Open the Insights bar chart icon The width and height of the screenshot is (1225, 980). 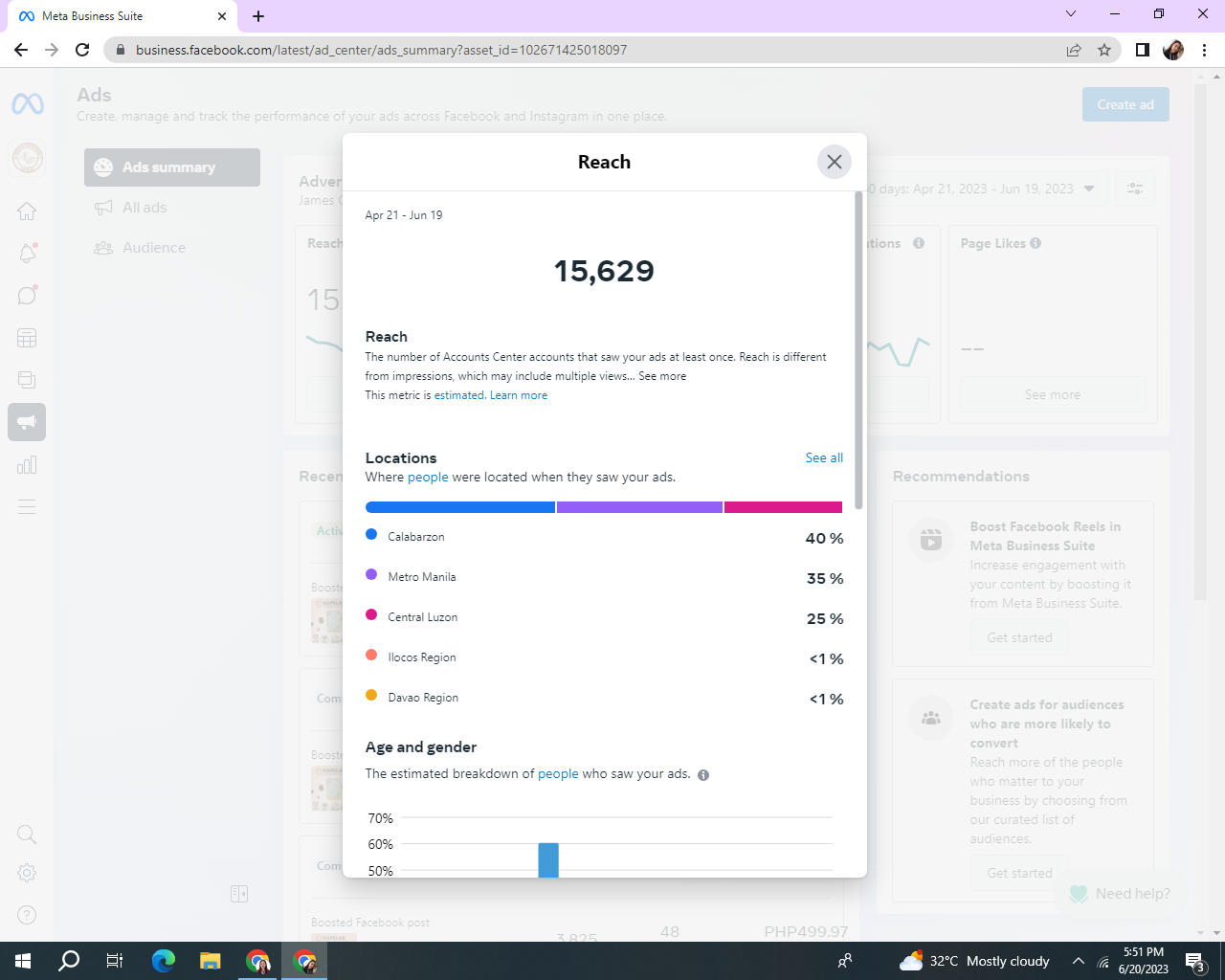(x=27, y=465)
